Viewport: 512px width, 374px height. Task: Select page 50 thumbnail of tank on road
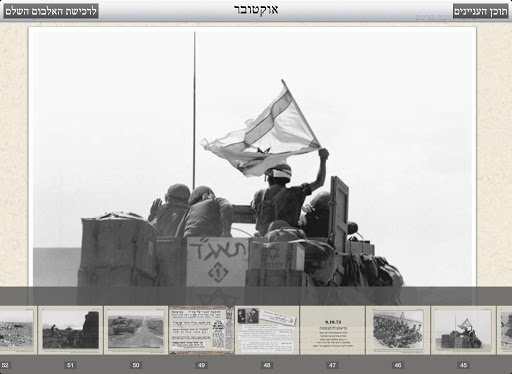click(x=136, y=330)
